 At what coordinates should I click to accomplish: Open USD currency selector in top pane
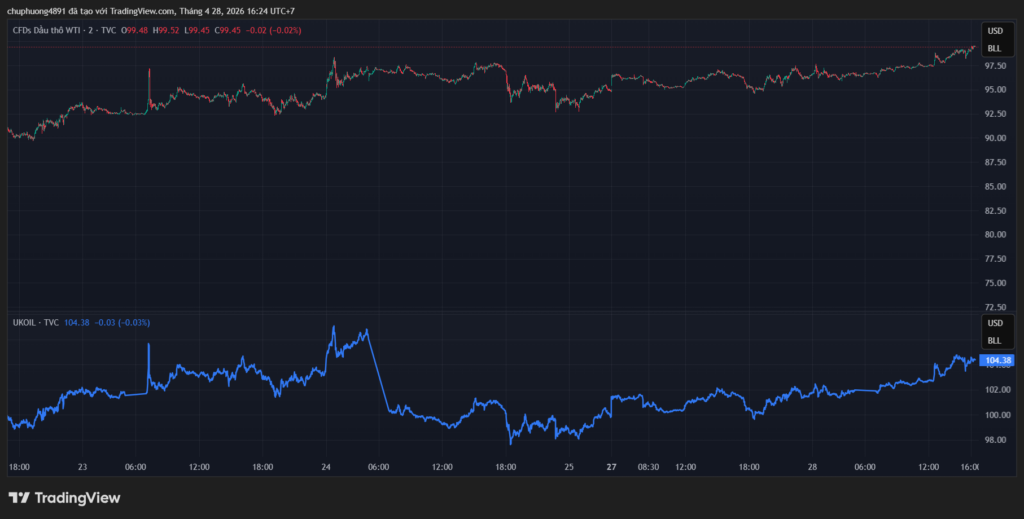[994, 31]
